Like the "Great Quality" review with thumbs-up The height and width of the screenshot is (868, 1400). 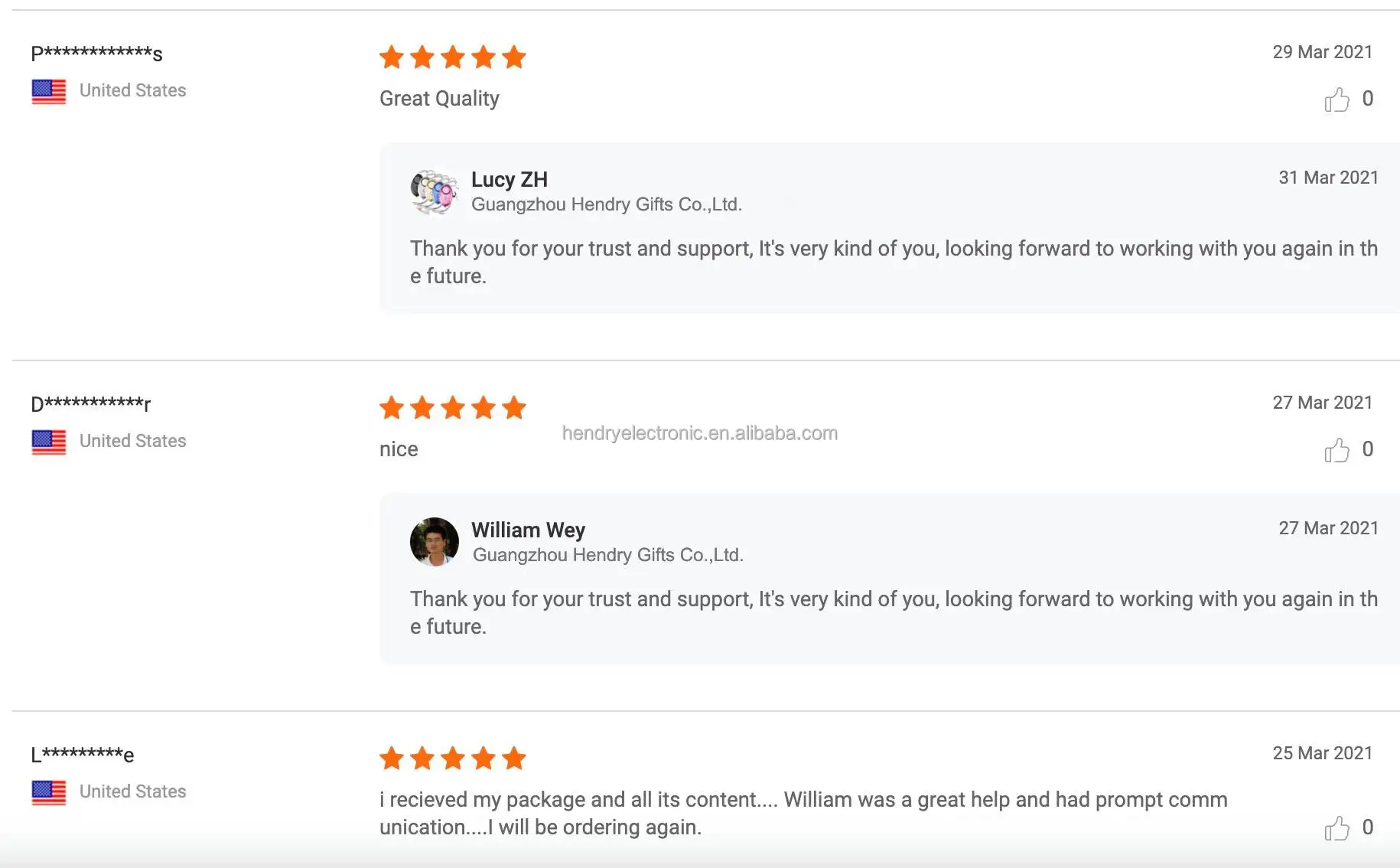tap(1337, 100)
